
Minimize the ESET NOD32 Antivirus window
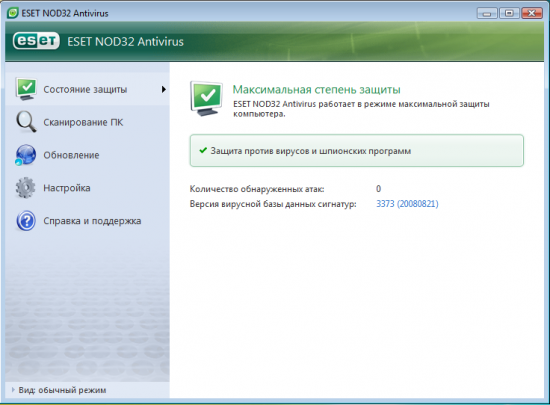click(487, 13)
